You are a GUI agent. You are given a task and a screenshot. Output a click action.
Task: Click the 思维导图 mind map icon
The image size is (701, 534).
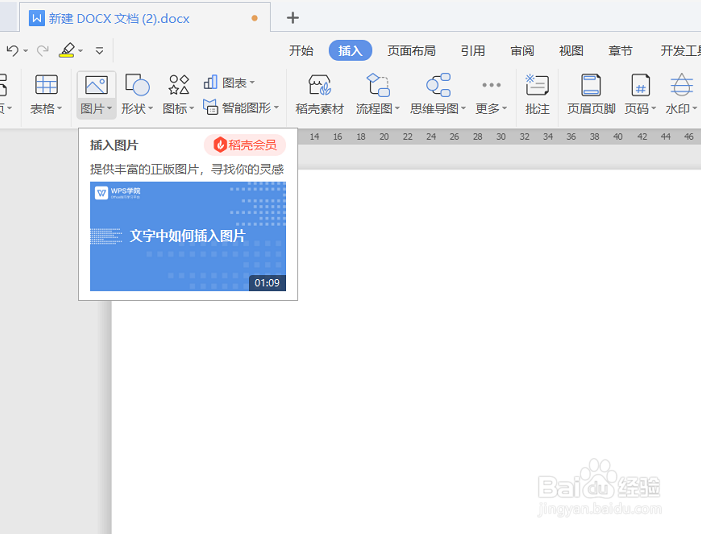tap(438, 85)
